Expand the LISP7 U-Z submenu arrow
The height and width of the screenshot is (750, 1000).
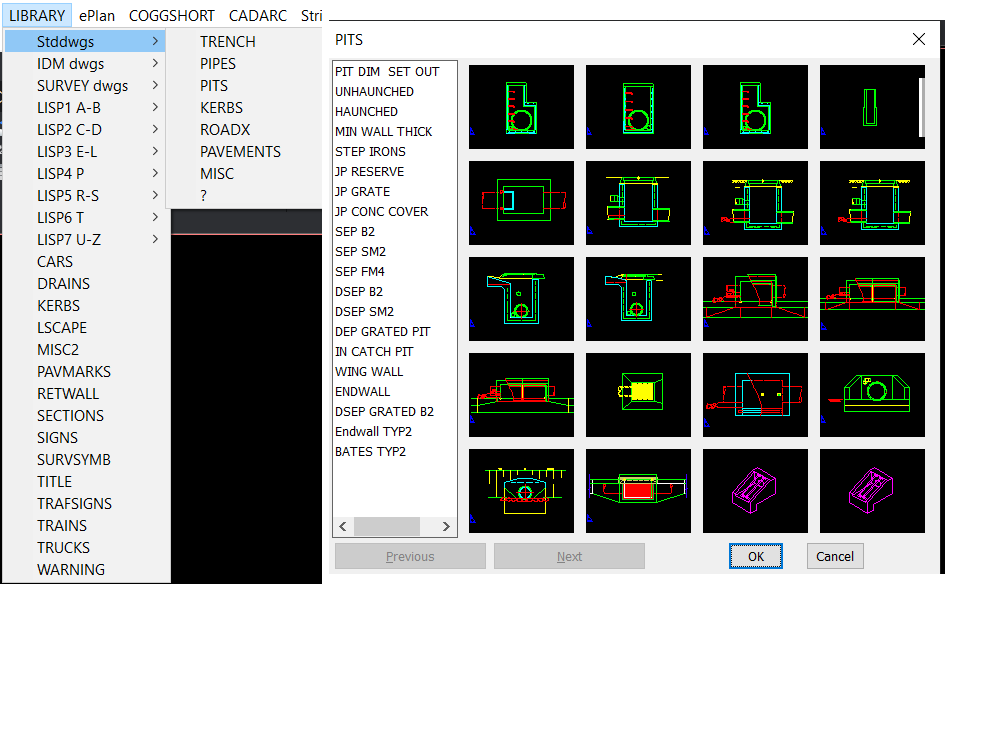156,240
